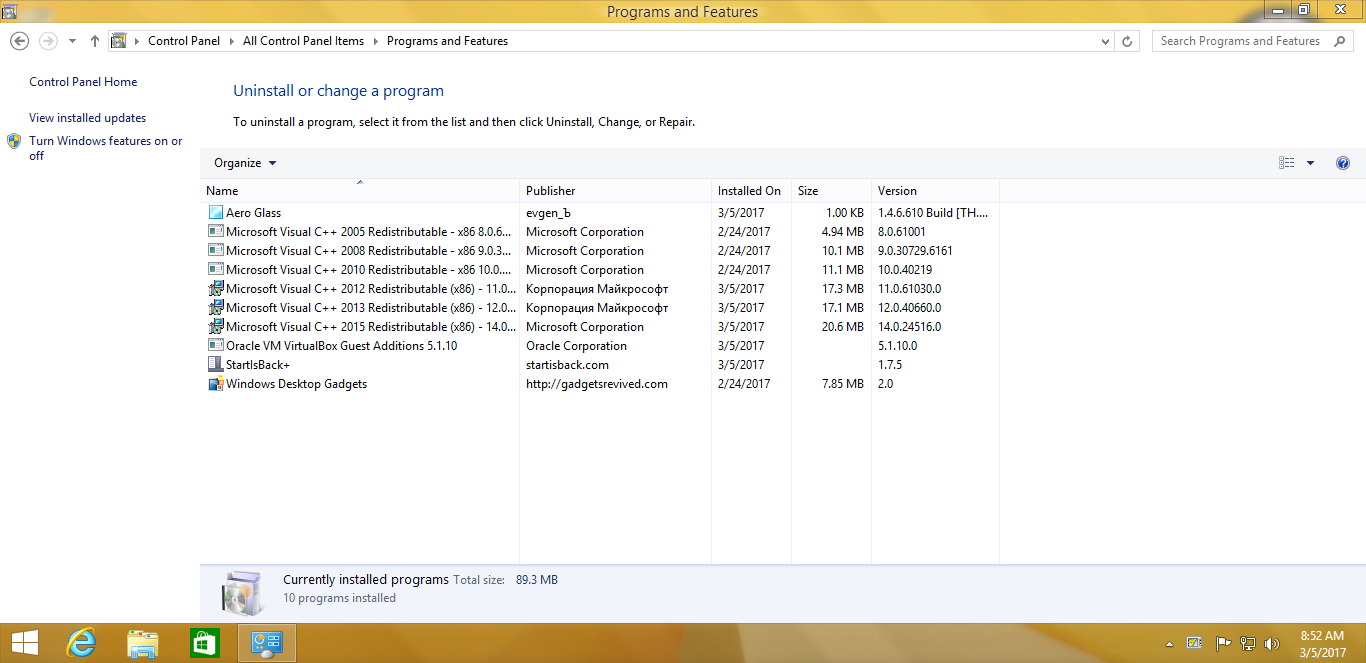Open the view options dropdown arrow
Viewport: 1366px width, 663px height.
(x=1310, y=163)
